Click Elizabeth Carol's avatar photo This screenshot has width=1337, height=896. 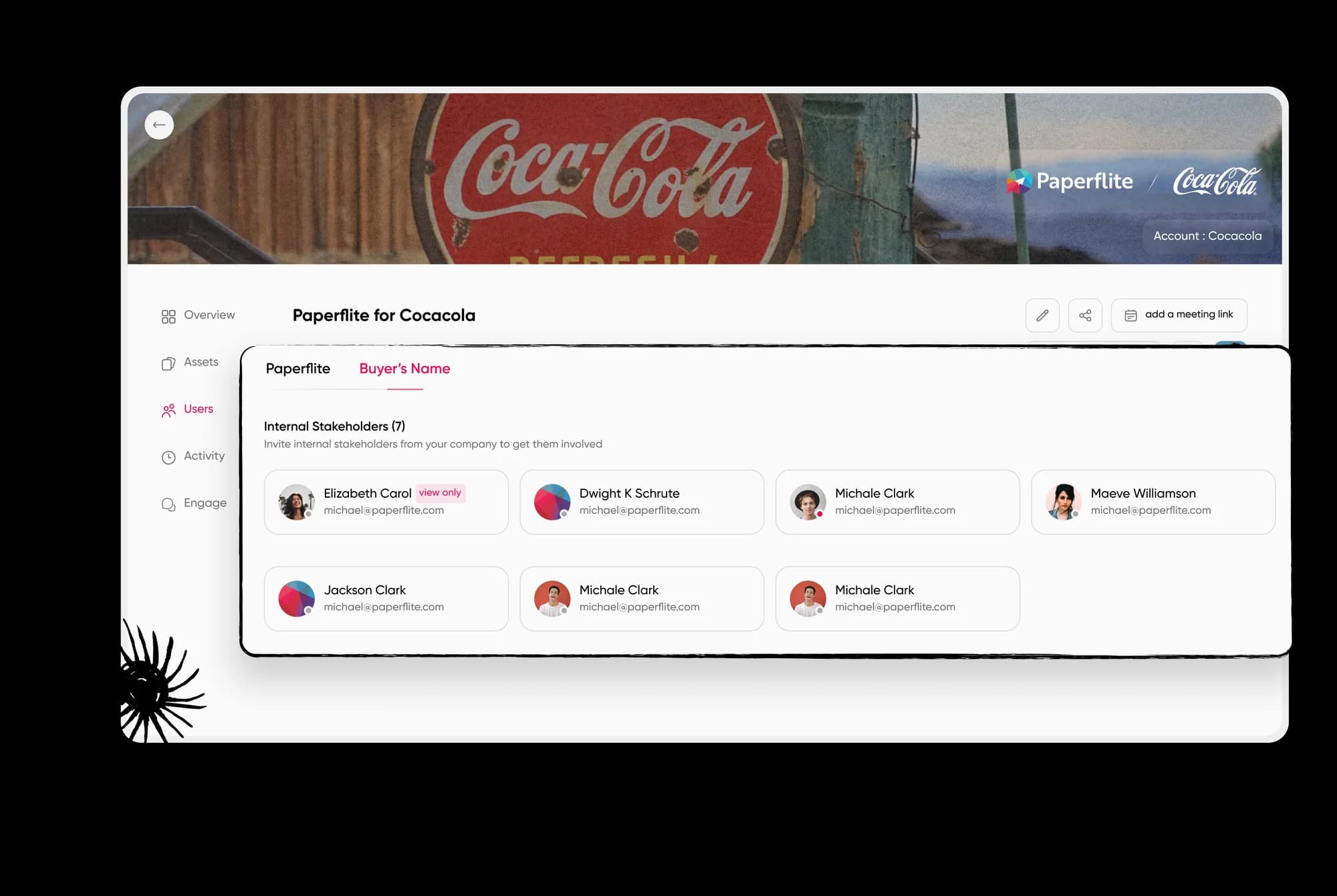297,502
